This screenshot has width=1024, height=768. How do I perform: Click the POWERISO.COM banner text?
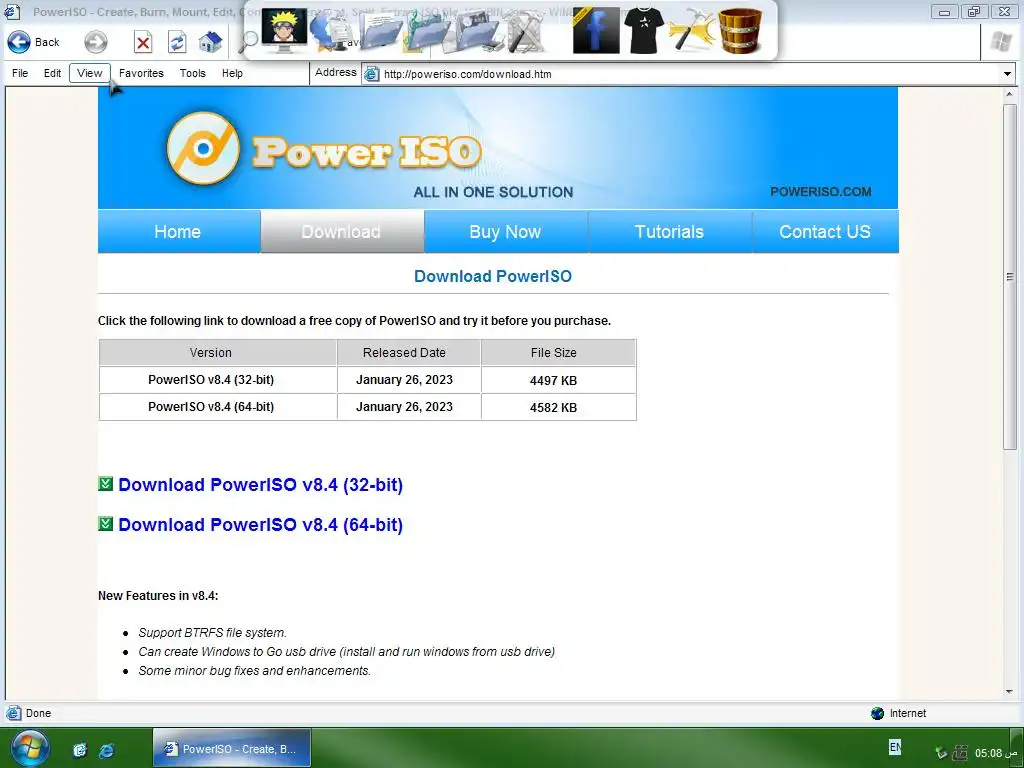[x=820, y=191]
